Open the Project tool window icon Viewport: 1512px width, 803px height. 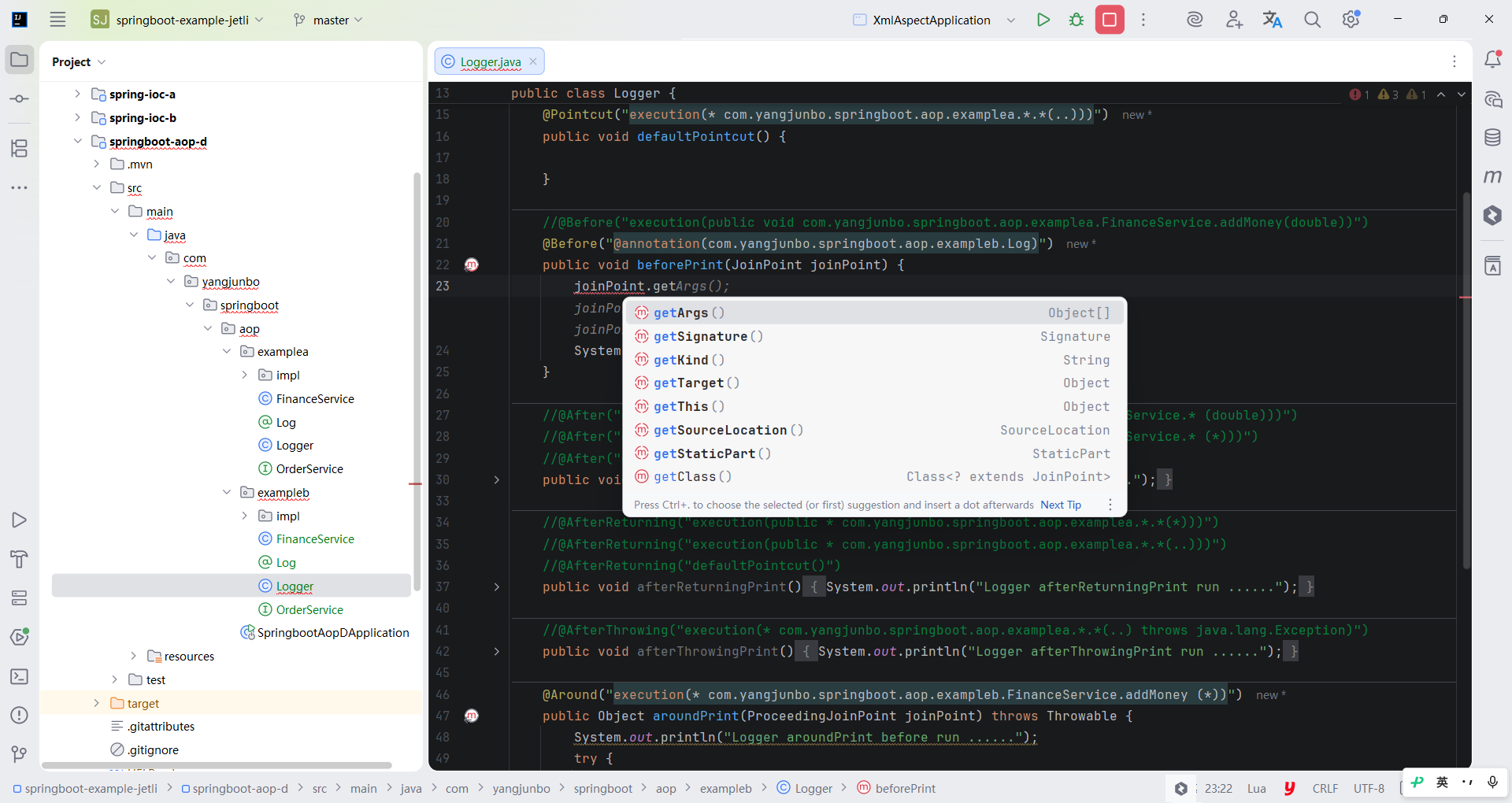click(x=20, y=60)
